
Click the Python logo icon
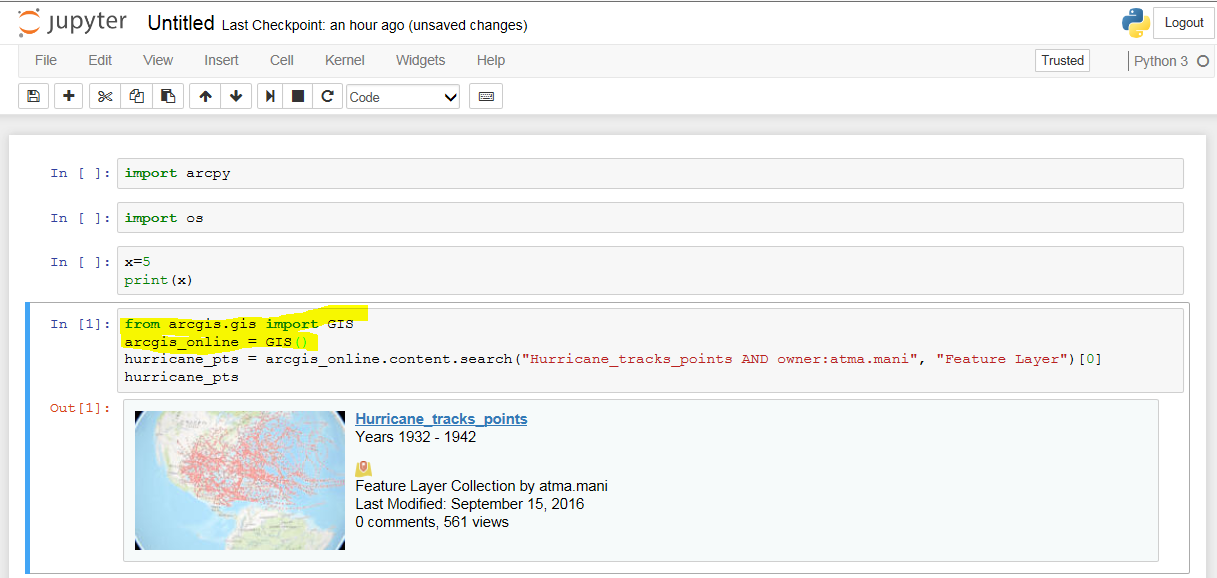pos(1135,22)
